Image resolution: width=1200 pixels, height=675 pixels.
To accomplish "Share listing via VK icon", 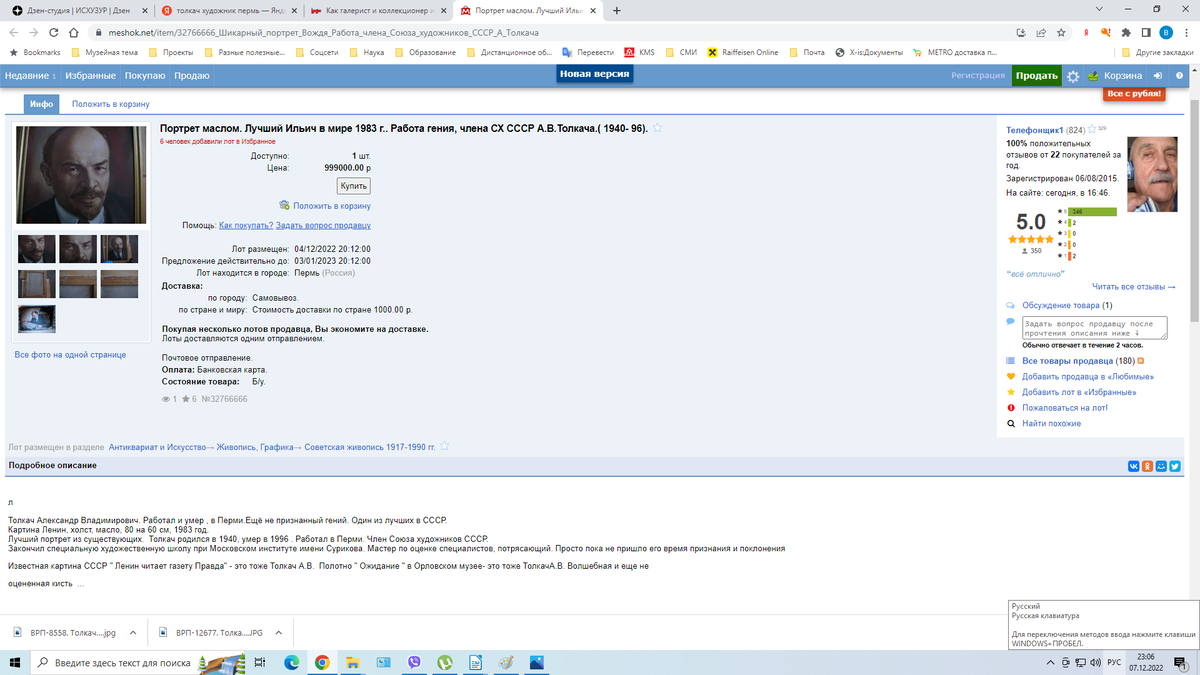I will [1133, 466].
